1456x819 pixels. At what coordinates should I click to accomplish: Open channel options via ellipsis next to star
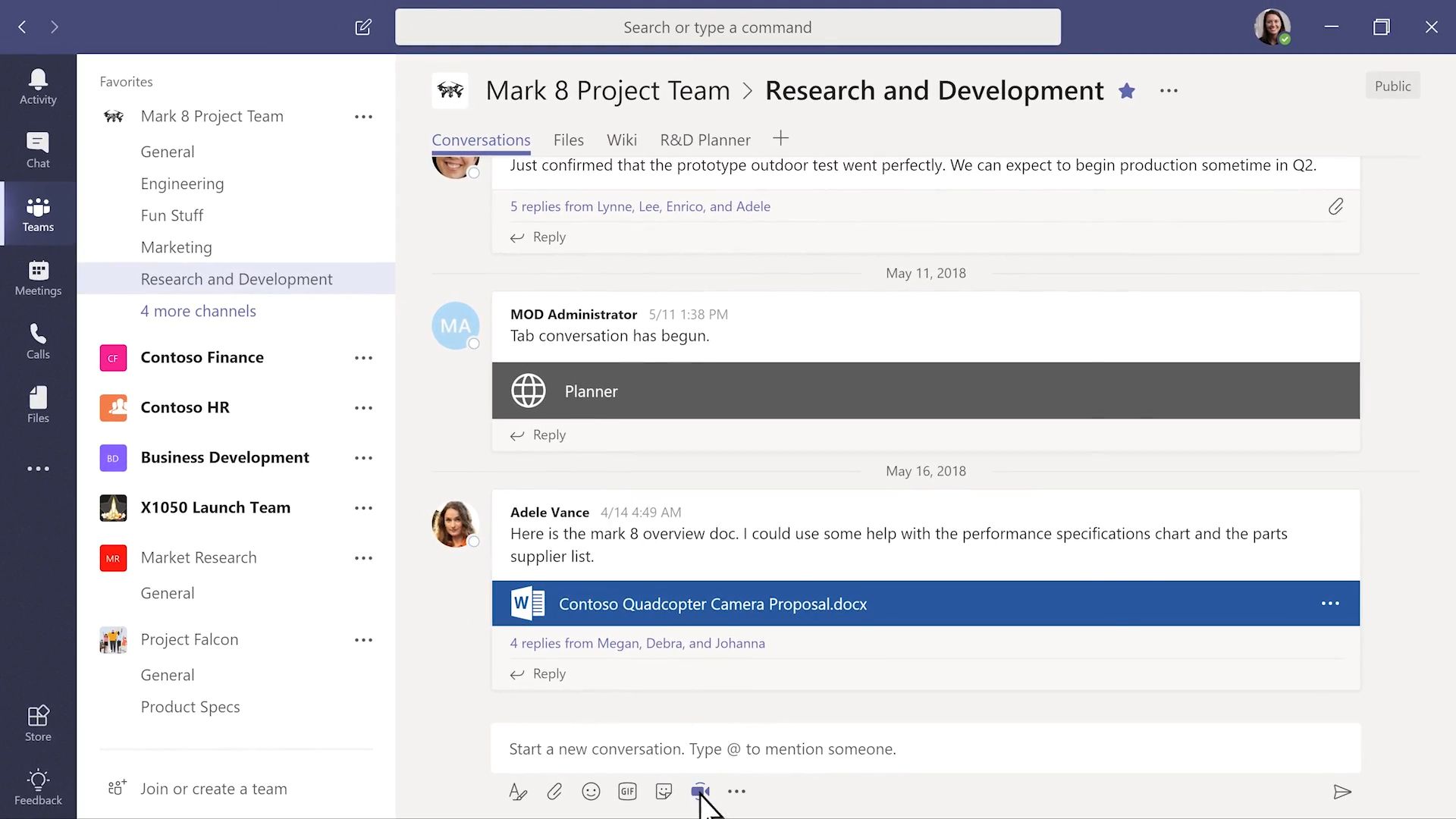tap(1168, 90)
